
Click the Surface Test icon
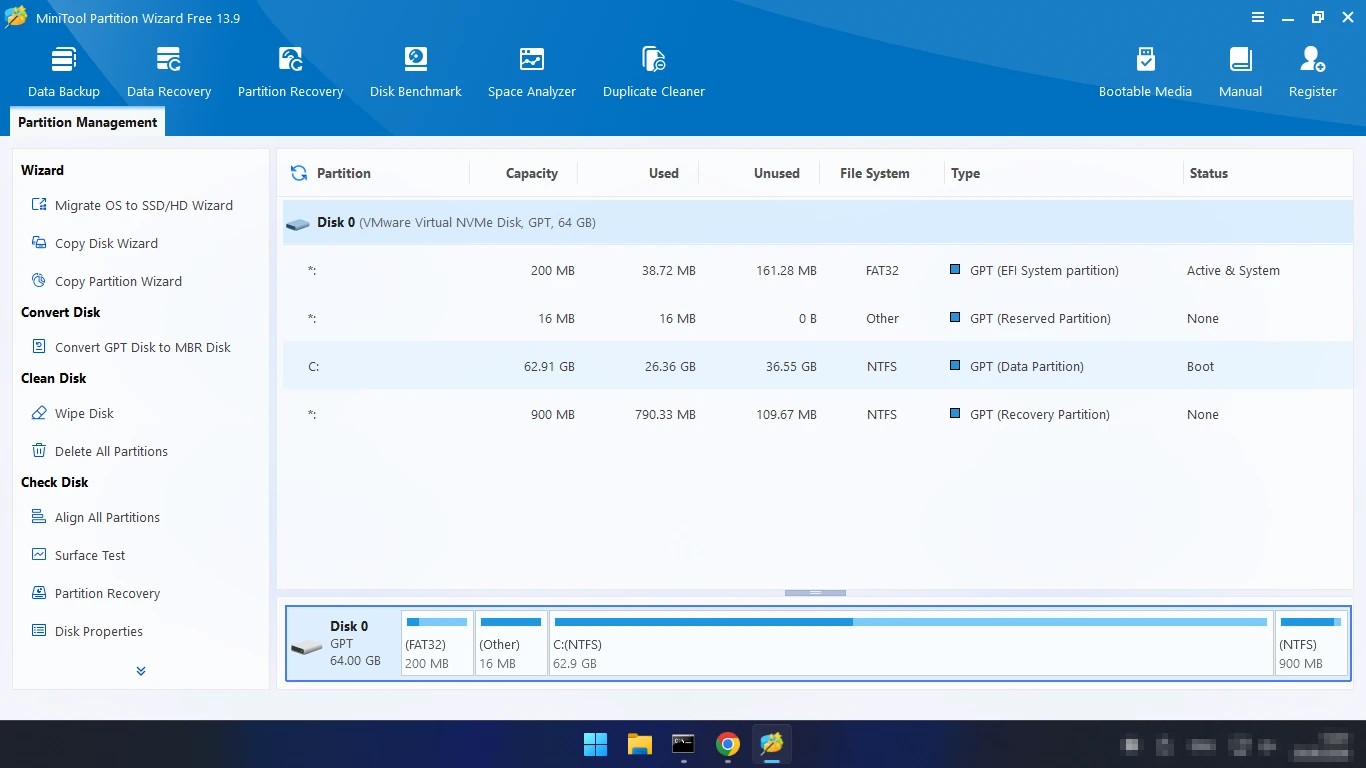[39, 555]
